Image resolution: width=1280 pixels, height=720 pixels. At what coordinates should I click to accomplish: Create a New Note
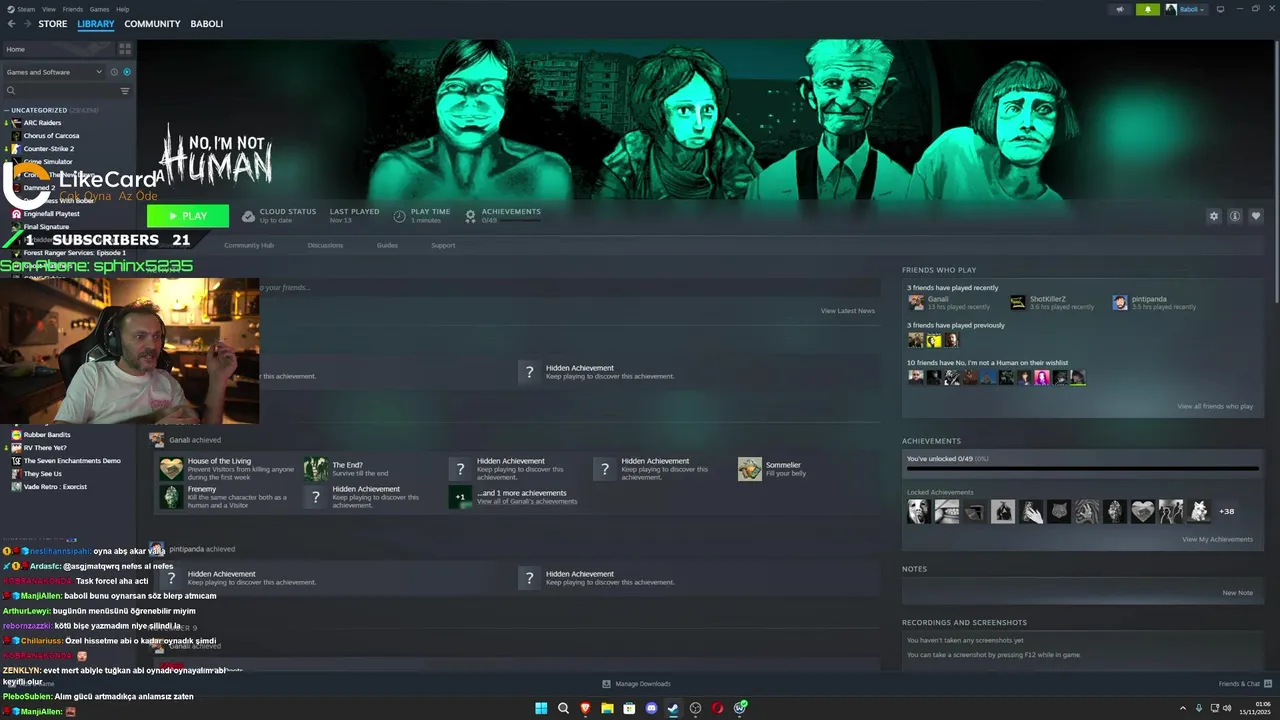click(1237, 593)
